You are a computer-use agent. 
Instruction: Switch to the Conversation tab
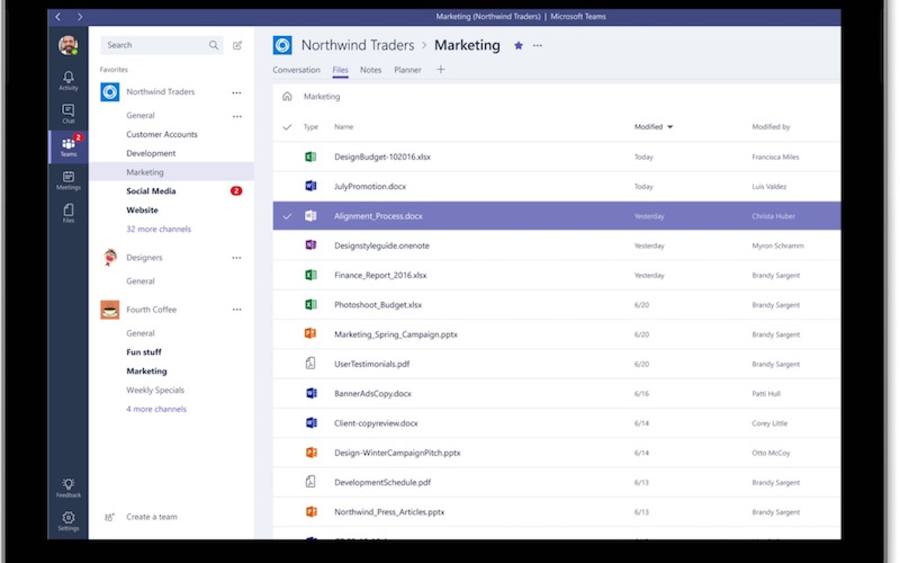coord(296,70)
